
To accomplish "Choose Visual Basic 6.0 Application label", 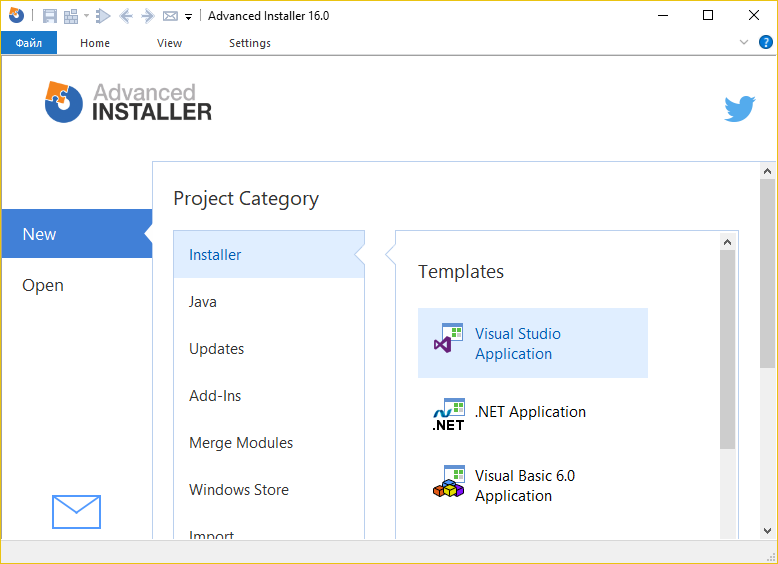I will tap(524, 486).
